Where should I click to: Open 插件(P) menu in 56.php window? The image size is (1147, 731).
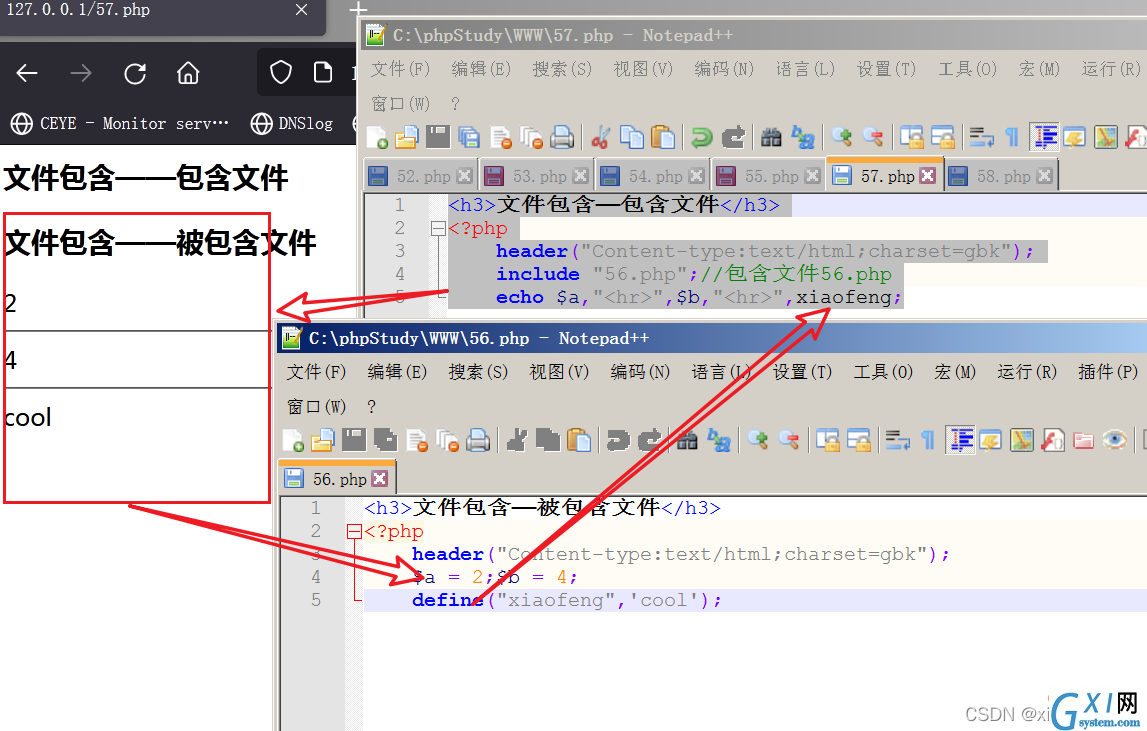click(1107, 372)
